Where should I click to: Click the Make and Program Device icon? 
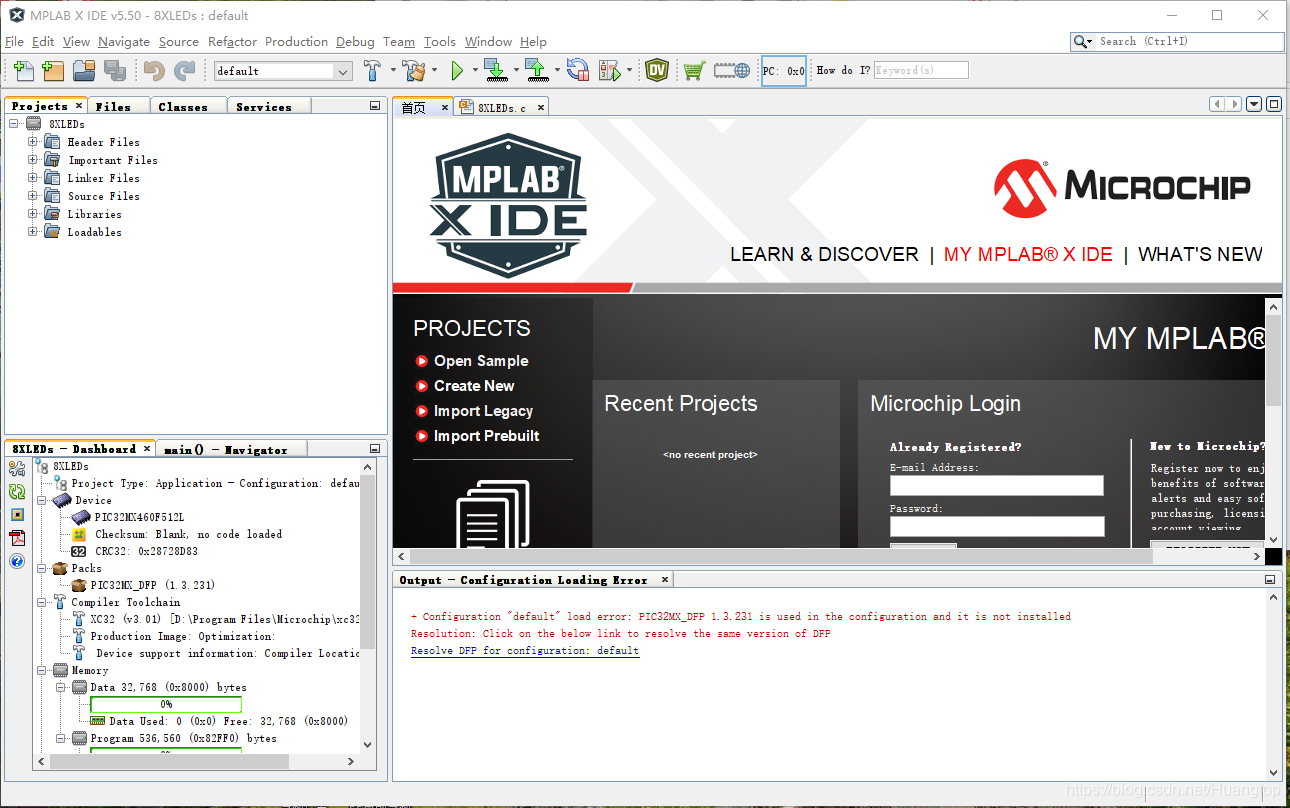coord(496,70)
